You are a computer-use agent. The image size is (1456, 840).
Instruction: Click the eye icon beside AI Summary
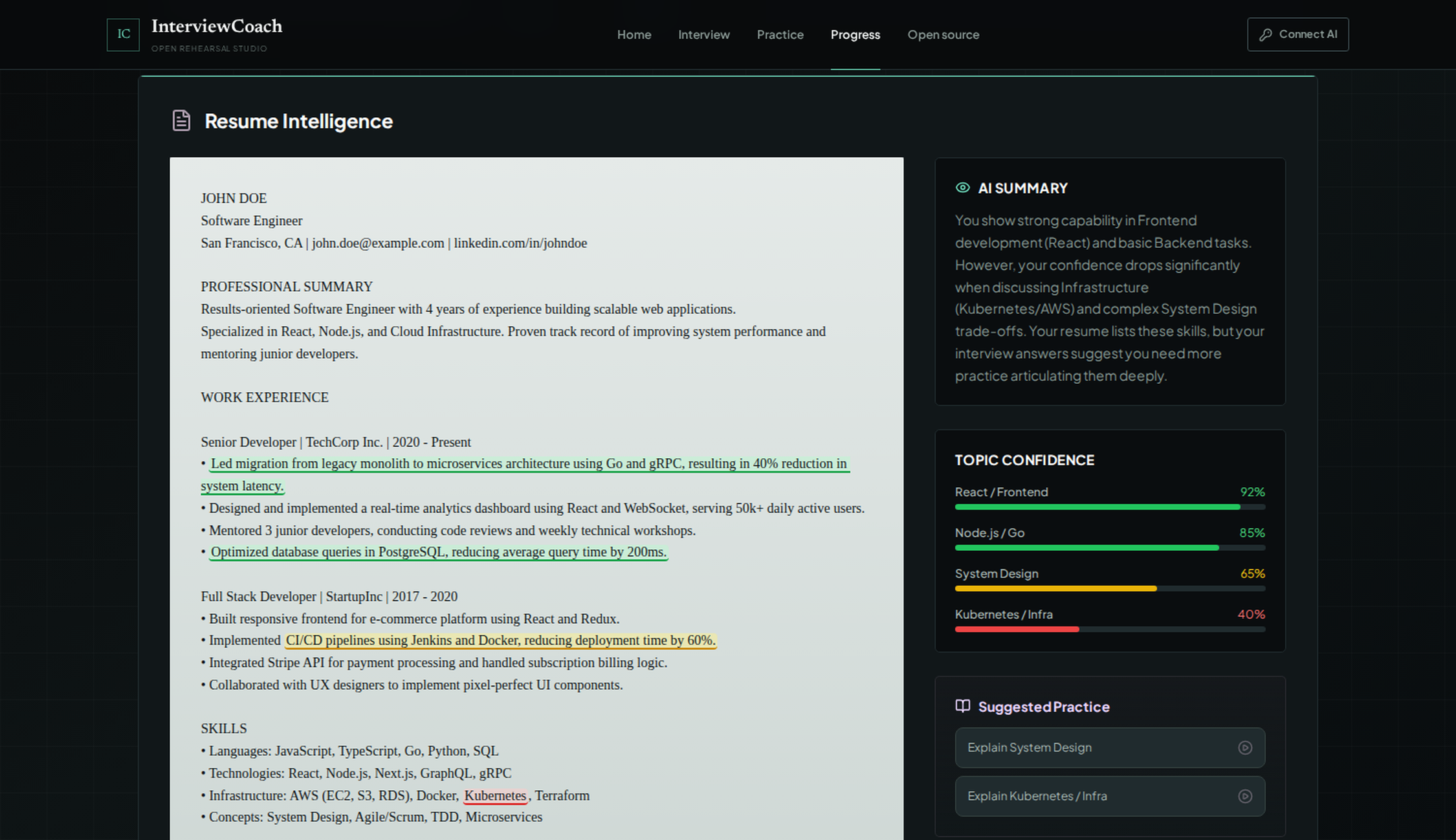tap(963, 188)
